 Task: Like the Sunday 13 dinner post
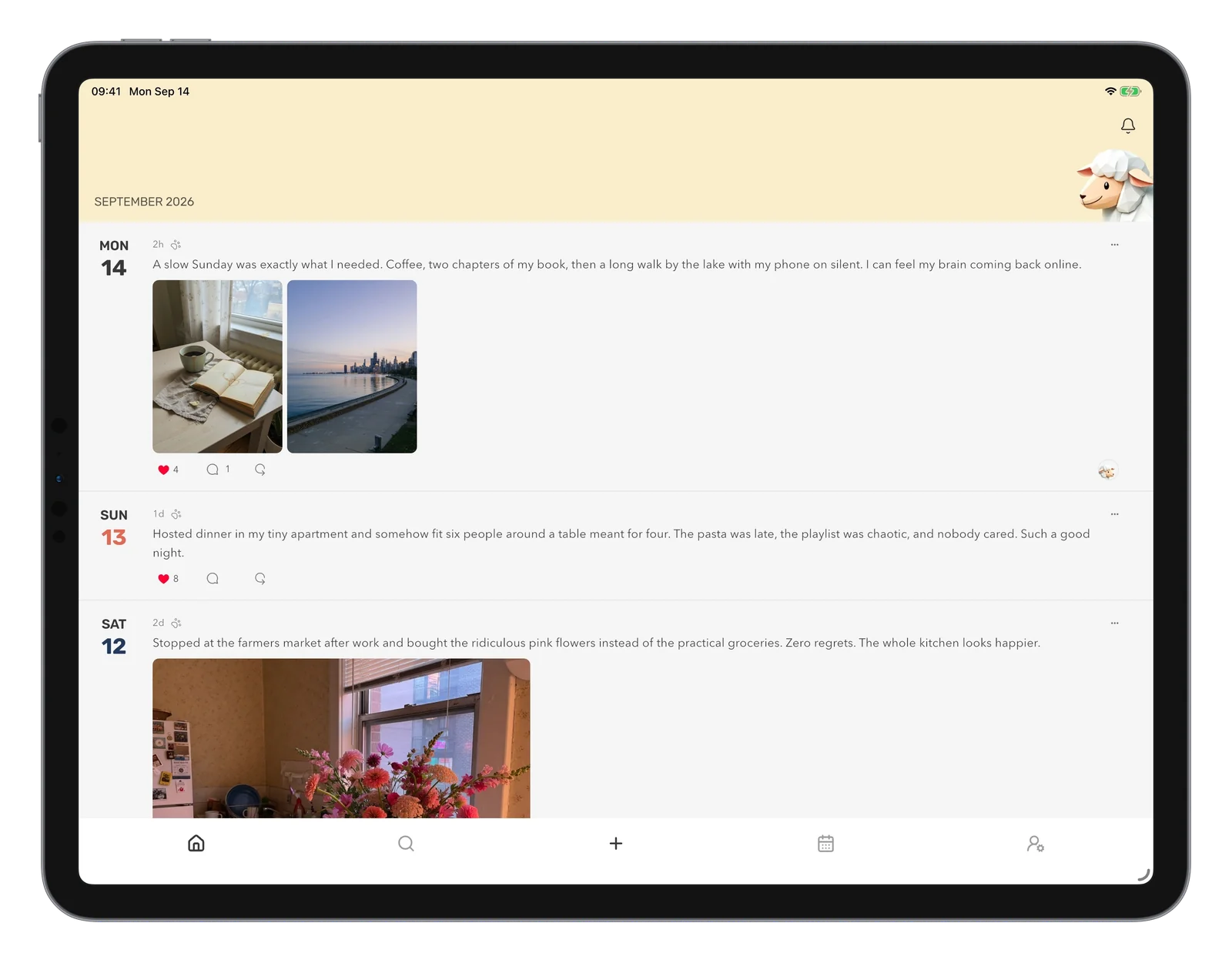point(163,579)
